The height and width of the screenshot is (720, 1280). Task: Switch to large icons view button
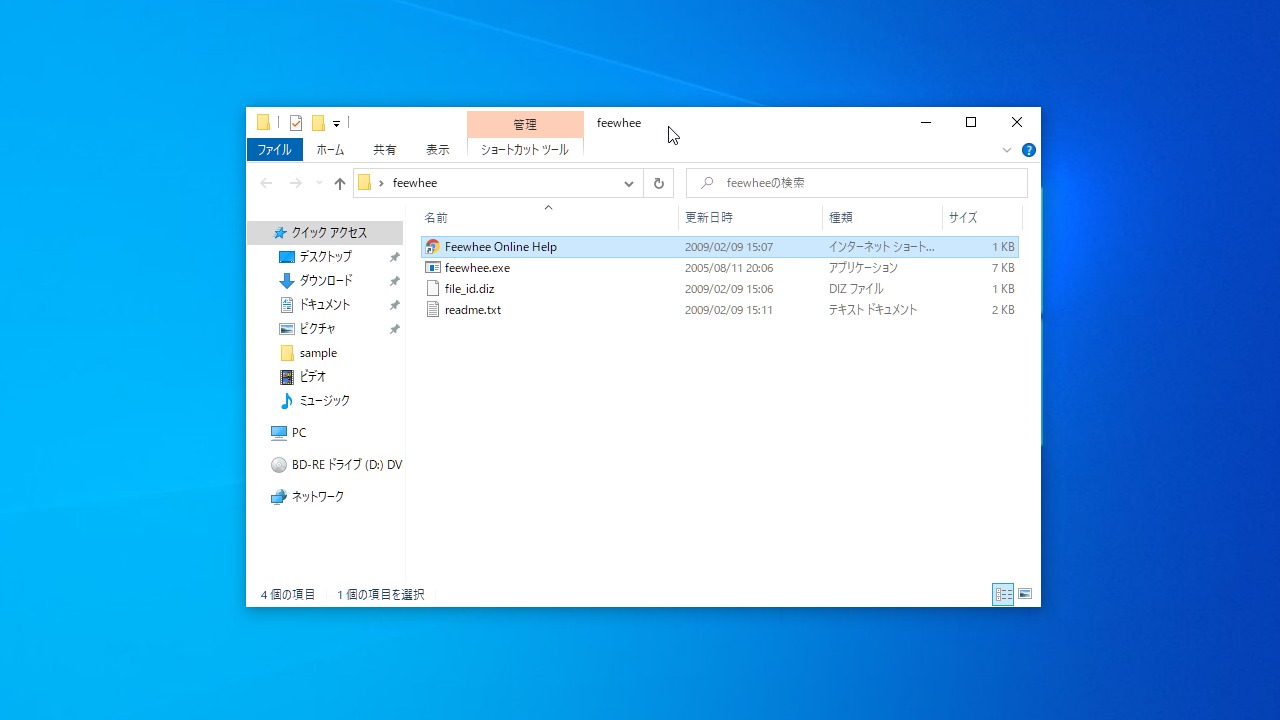[1025, 594]
